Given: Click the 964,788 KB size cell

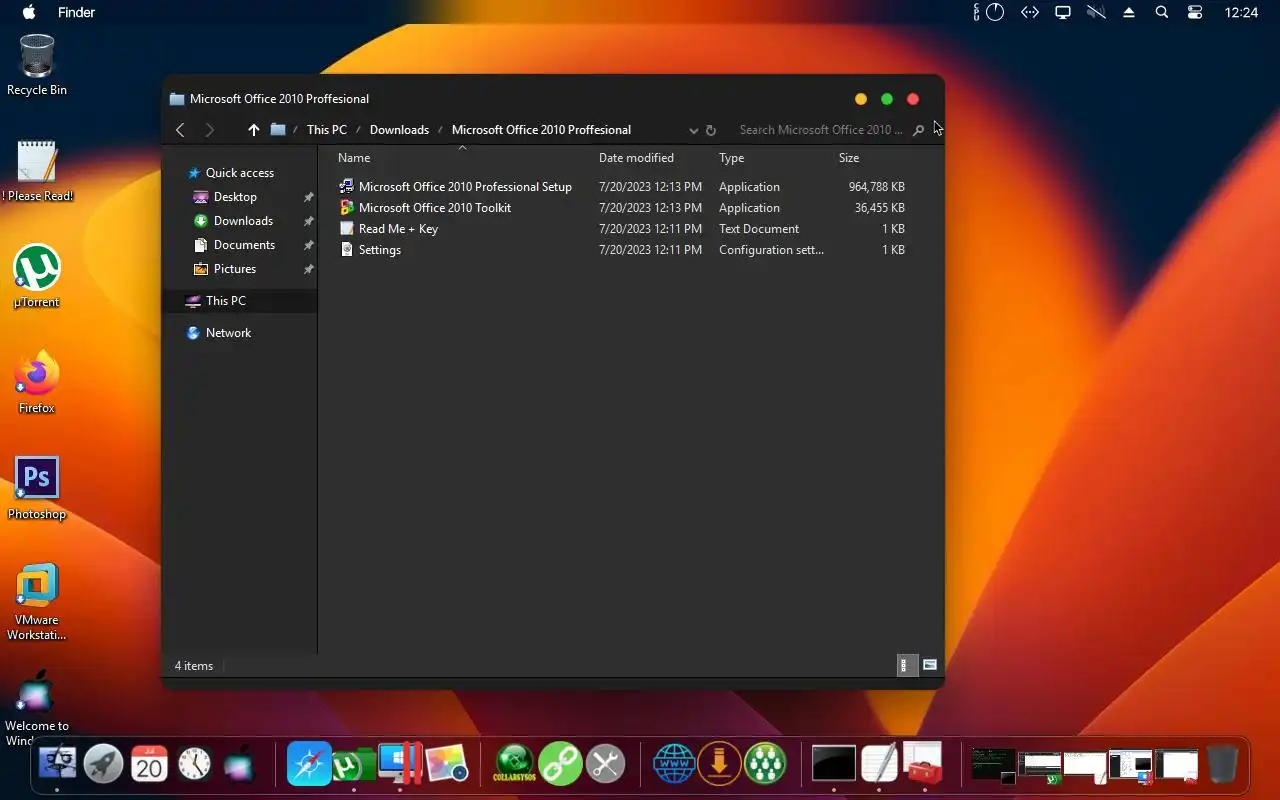Looking at the screenshot, I should [x=876, y=187].
